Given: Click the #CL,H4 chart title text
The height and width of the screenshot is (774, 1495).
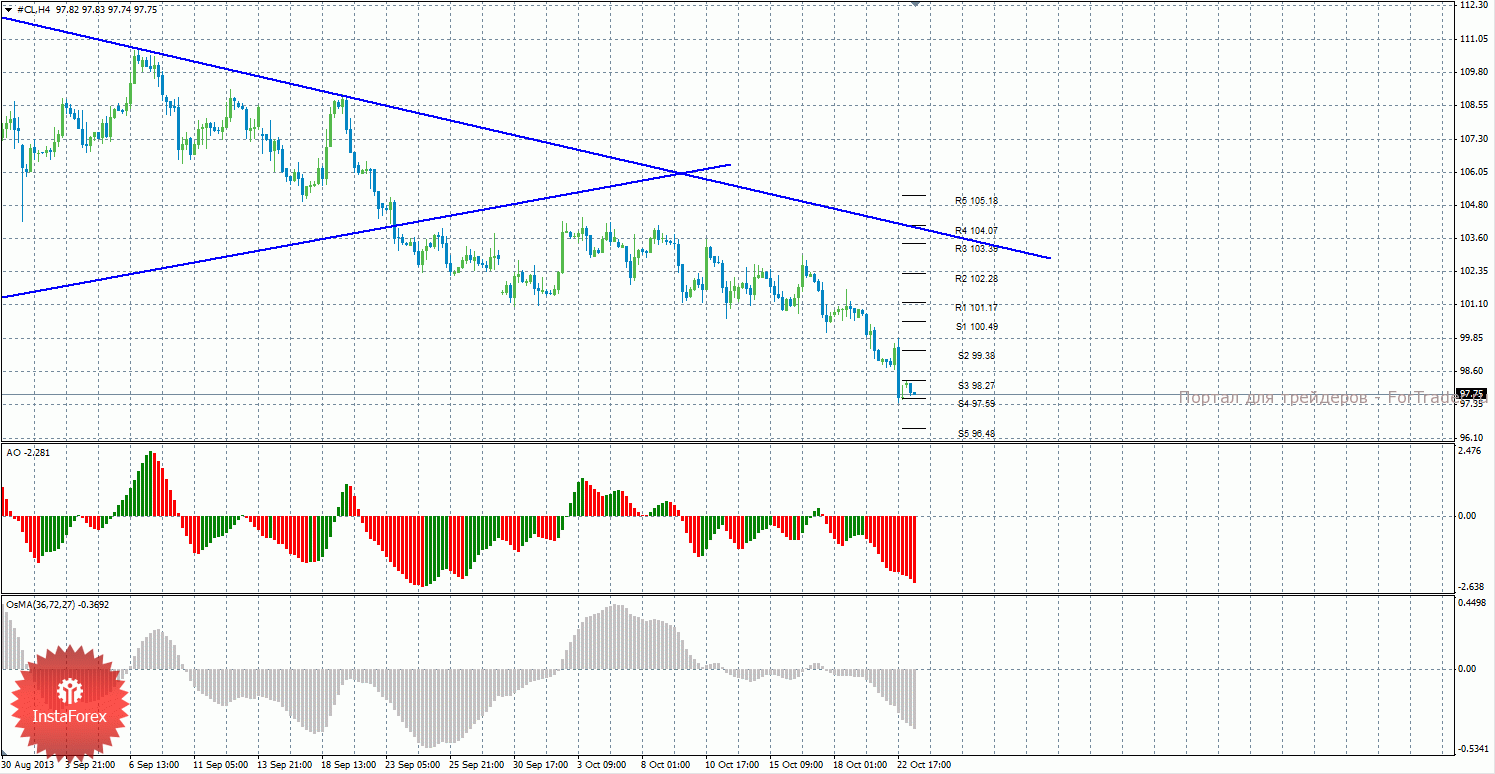Looking at the screenshot, I should click(x=35, y=10).
